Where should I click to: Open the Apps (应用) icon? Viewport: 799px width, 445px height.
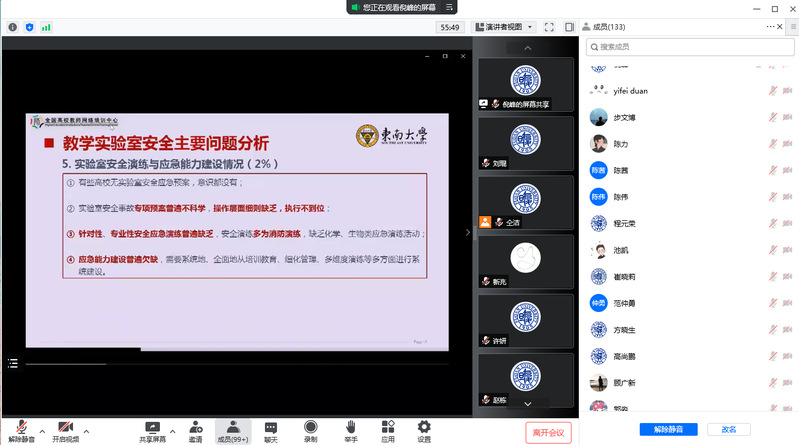coord(388,430)
